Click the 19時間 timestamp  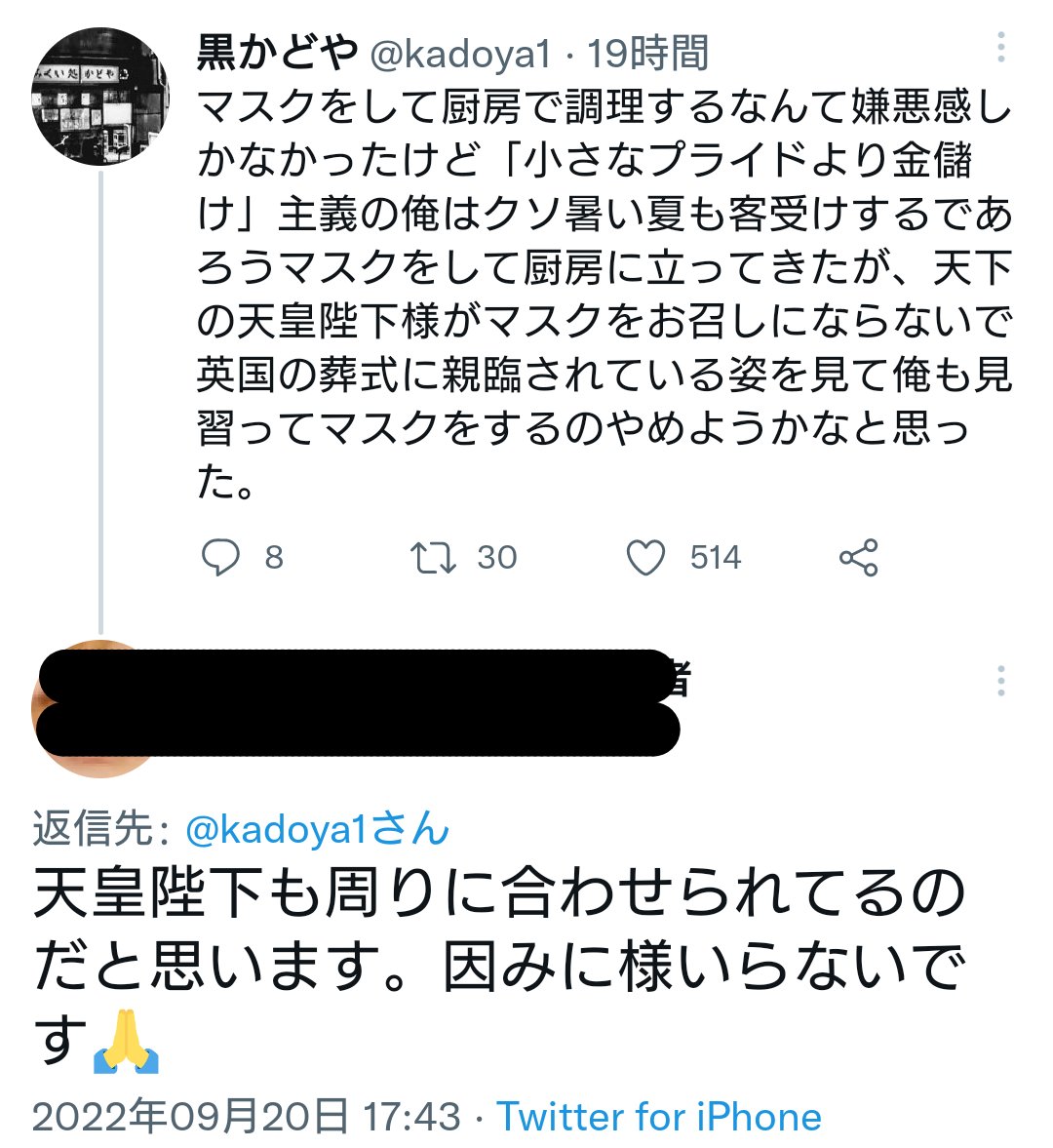[648, 54]
